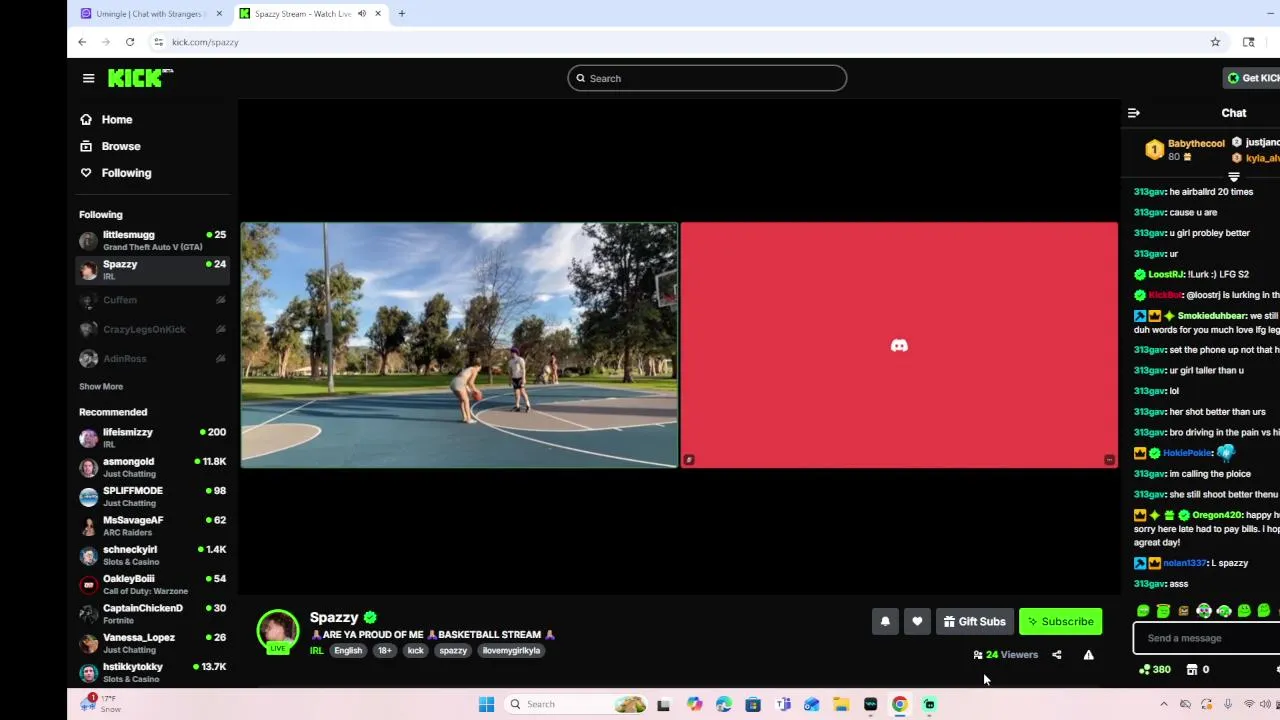
Task: Click the Get KICK button
Action: click(1252, 78)
